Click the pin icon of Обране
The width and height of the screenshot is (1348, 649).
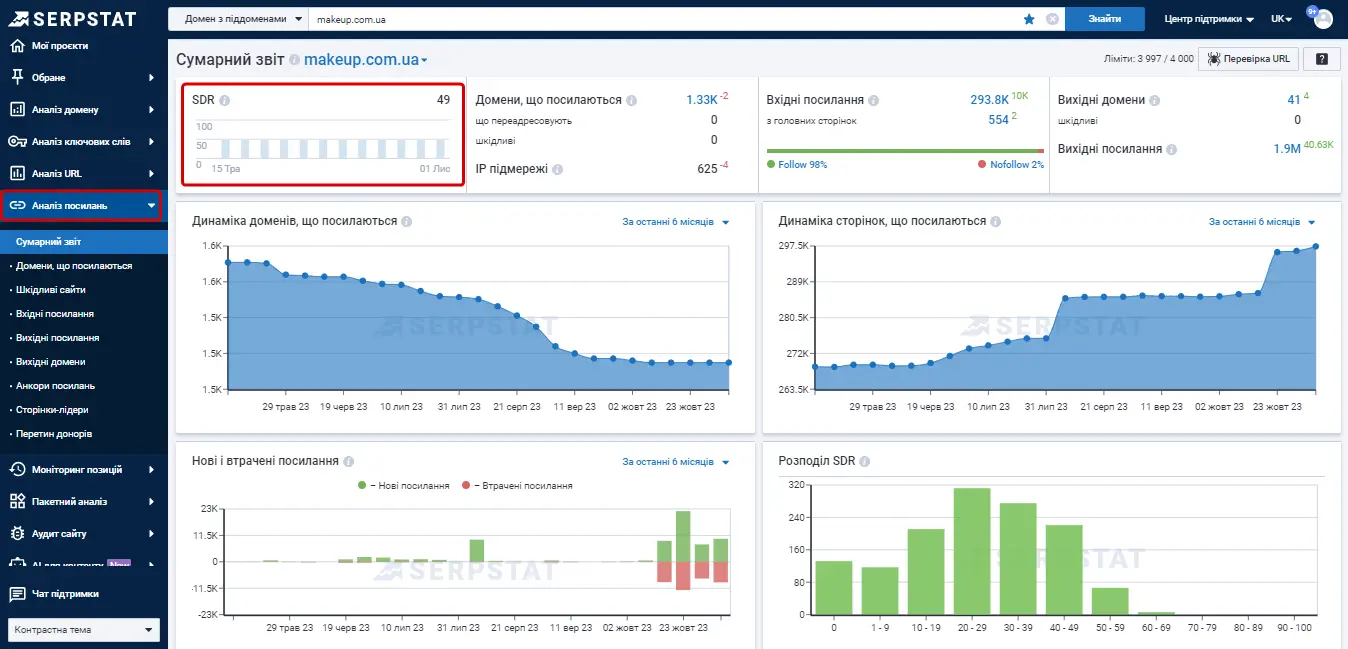pyautogui.click(x=17, y=78)
